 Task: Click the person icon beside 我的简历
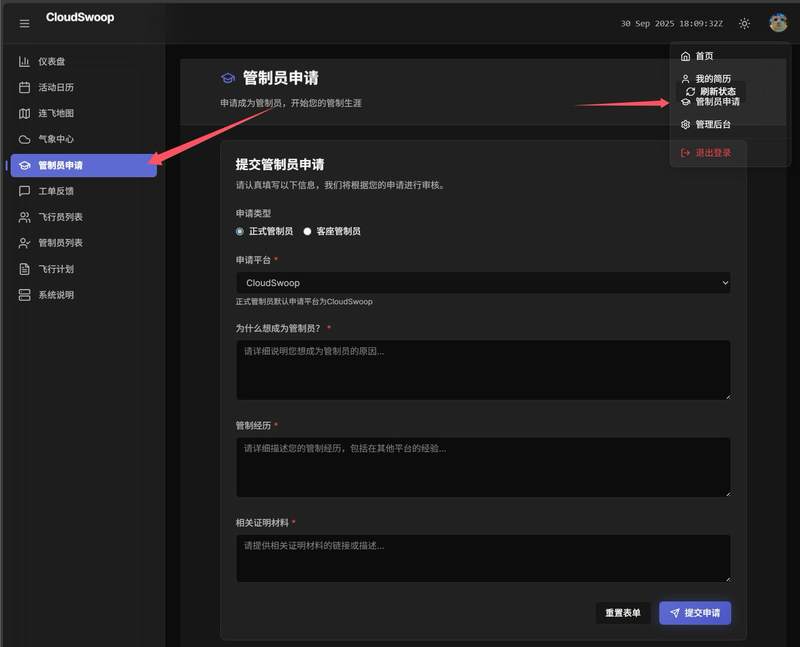[x=685, y=79]
